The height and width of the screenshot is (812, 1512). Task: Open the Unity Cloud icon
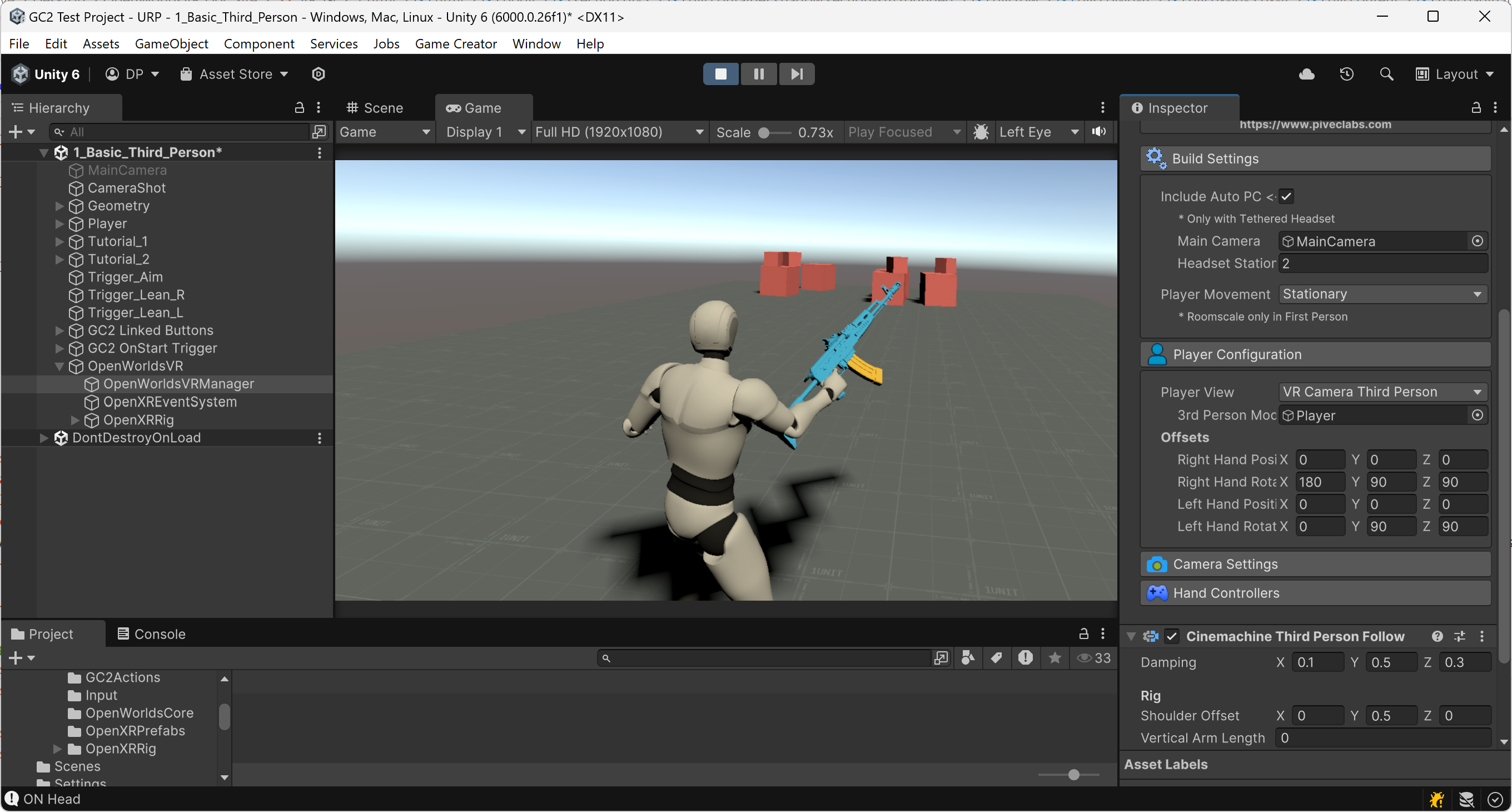[1306, 74]
